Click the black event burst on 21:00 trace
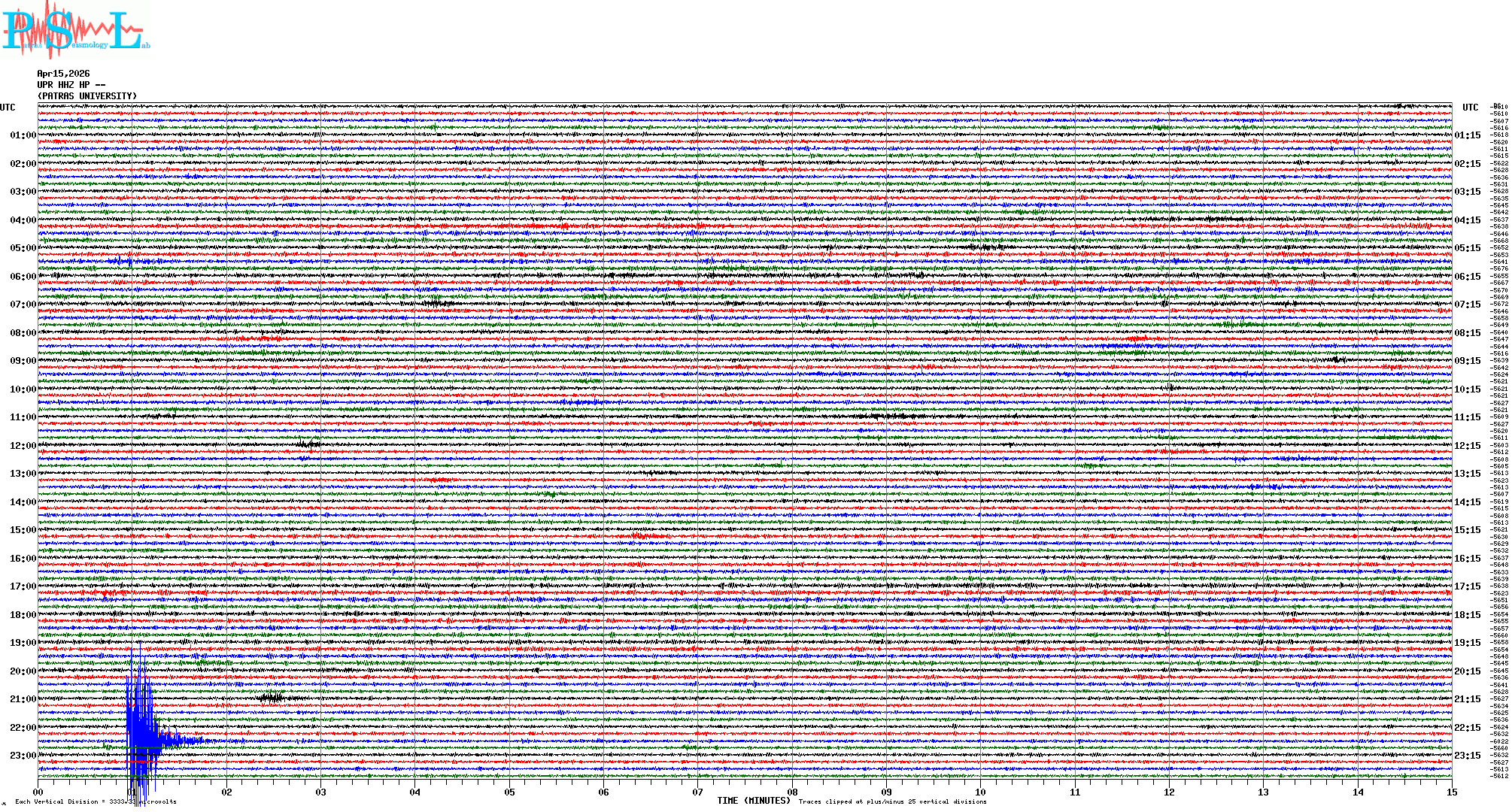Image resolution: width=1512 pixels, height=812 pixels. coord(271,698)
